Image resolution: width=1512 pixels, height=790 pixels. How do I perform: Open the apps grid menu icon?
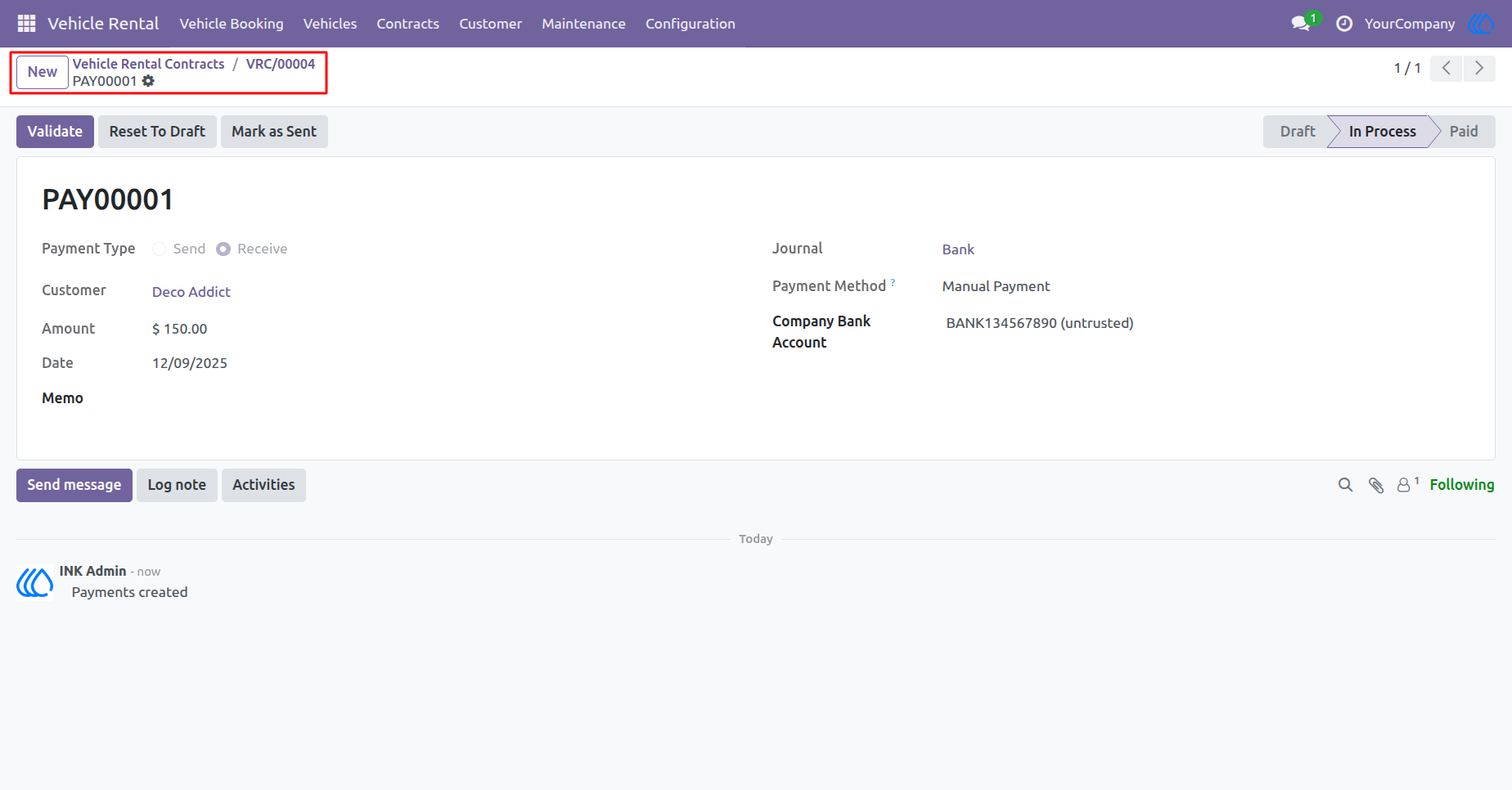pos(26,24)
